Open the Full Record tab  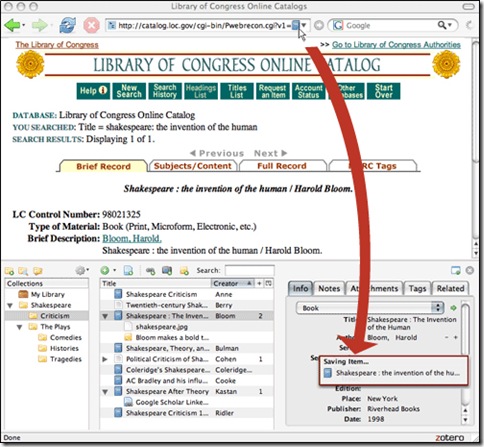tap(282, 166)
